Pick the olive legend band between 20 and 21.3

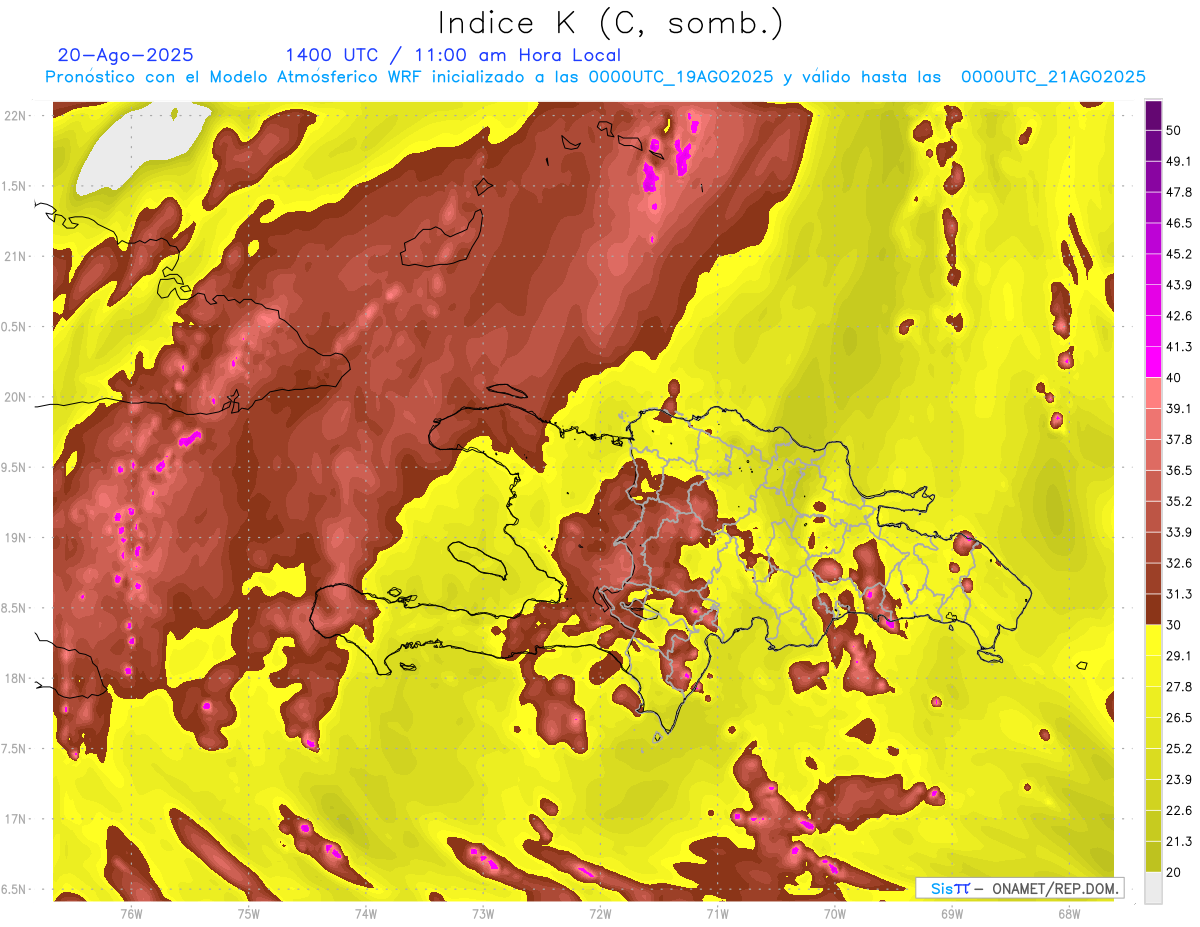tap(1153, 857)
